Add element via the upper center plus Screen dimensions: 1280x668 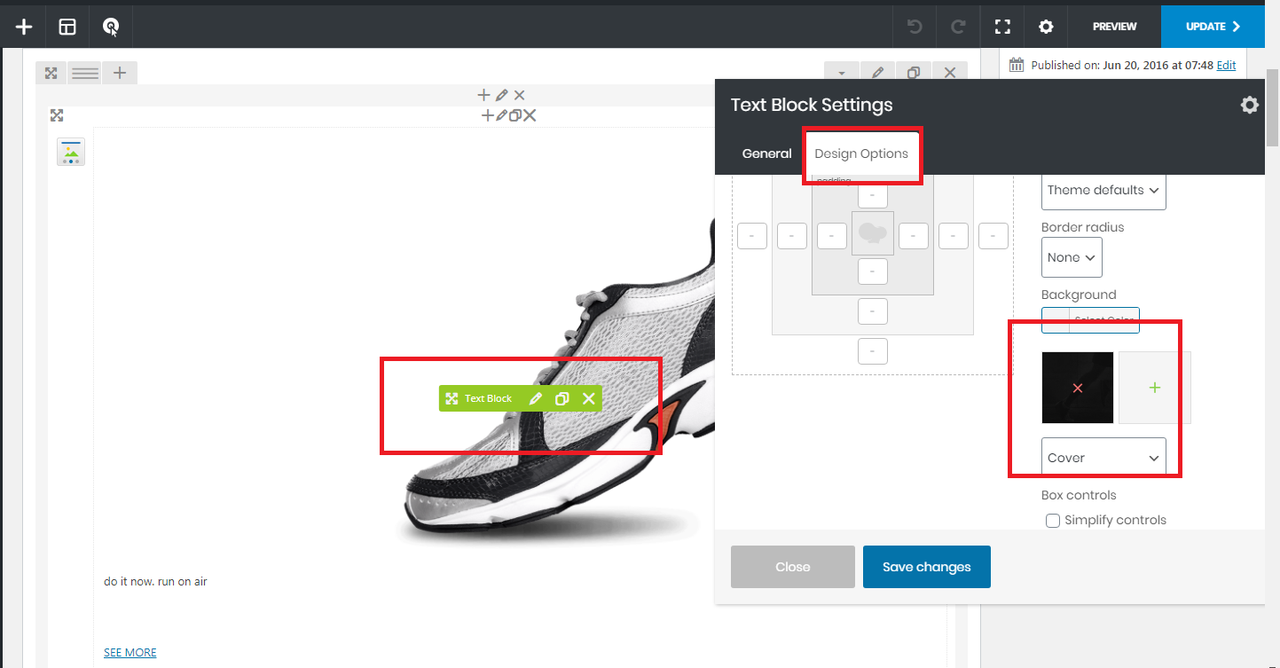click(x=484, y=95)
